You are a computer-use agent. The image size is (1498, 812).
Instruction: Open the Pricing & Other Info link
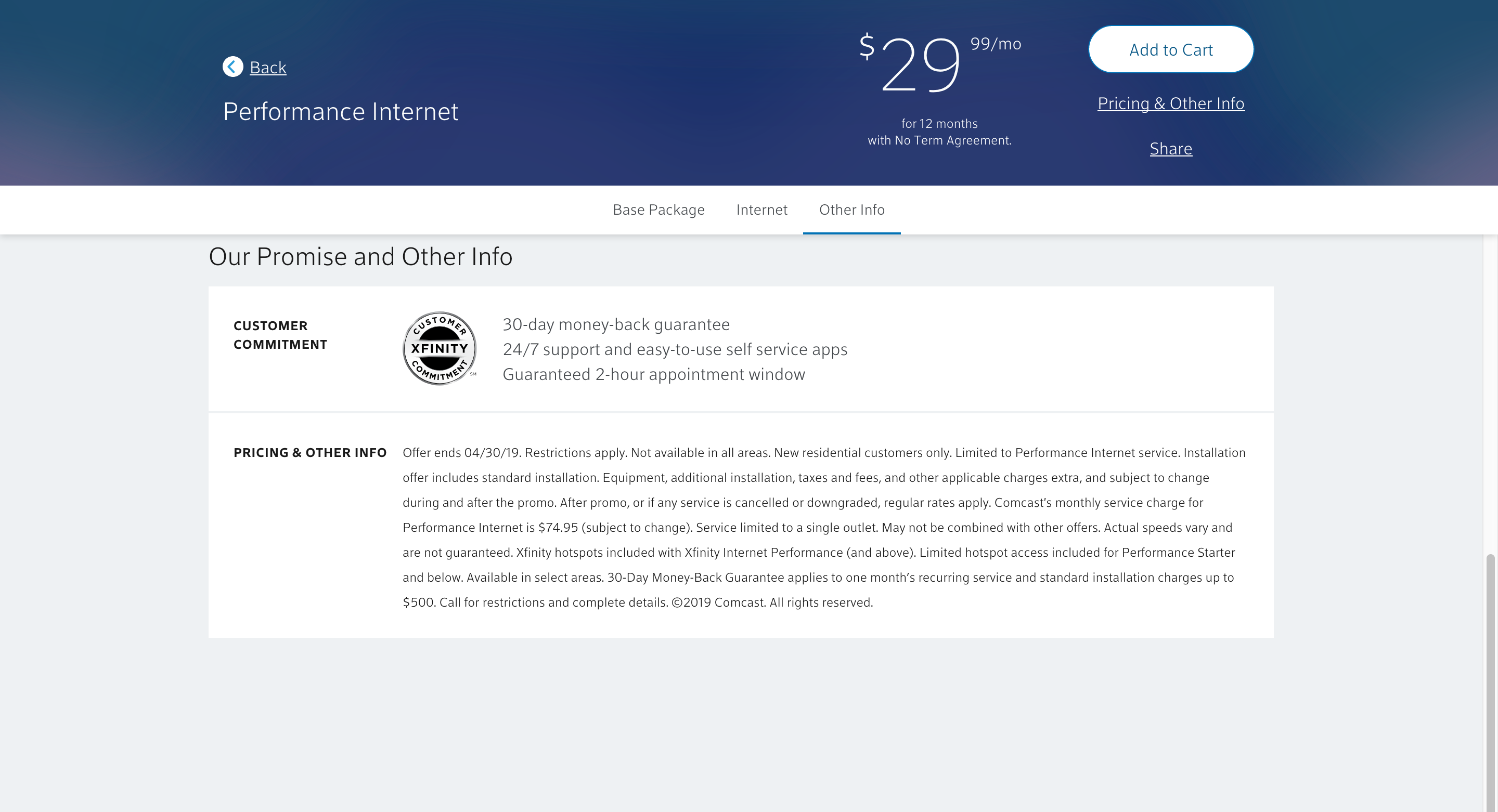[x=1171, y=103]
